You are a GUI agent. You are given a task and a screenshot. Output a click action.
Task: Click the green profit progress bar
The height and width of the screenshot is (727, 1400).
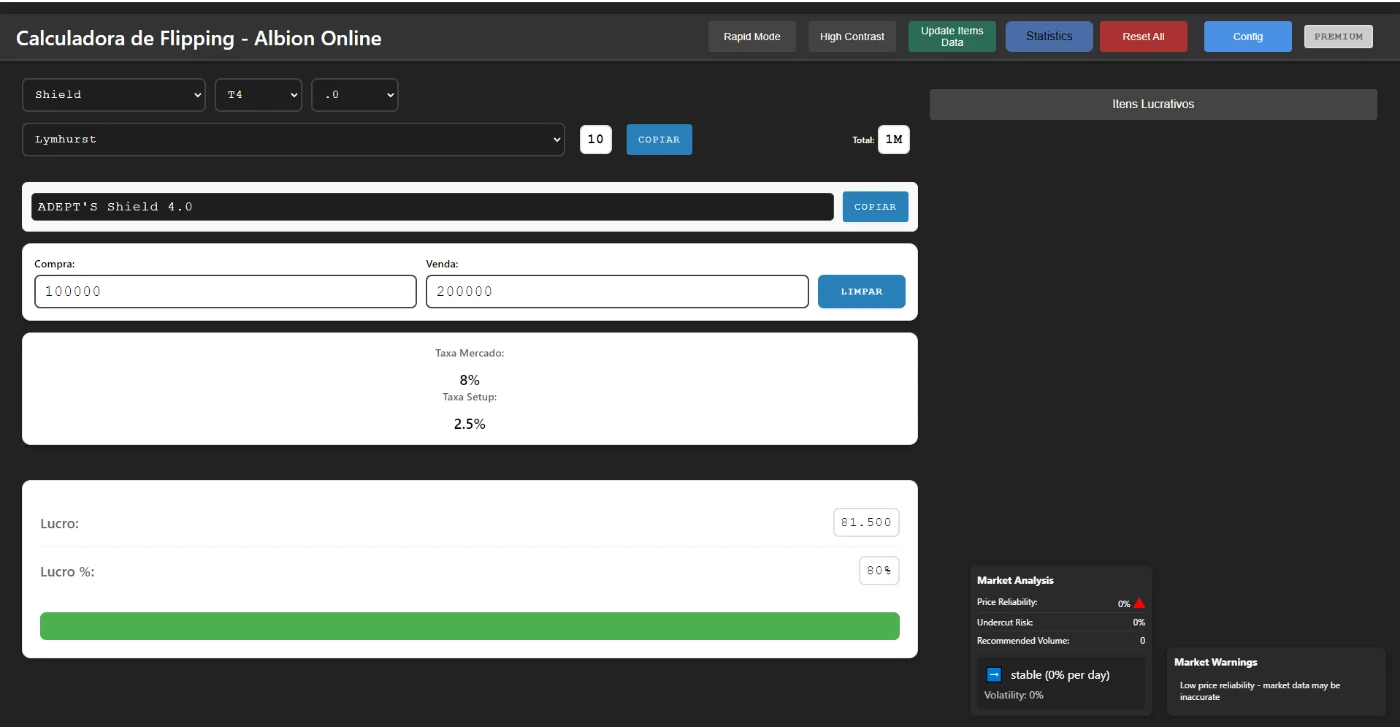coord(469,626)
